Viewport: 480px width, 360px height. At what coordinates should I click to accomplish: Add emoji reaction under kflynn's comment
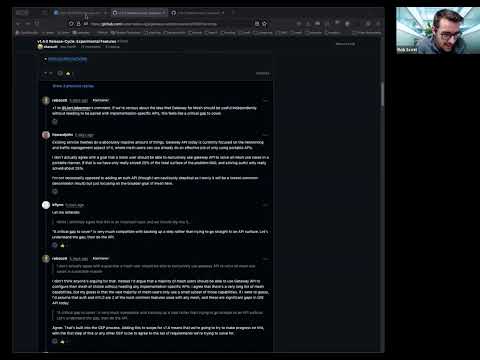55,245
